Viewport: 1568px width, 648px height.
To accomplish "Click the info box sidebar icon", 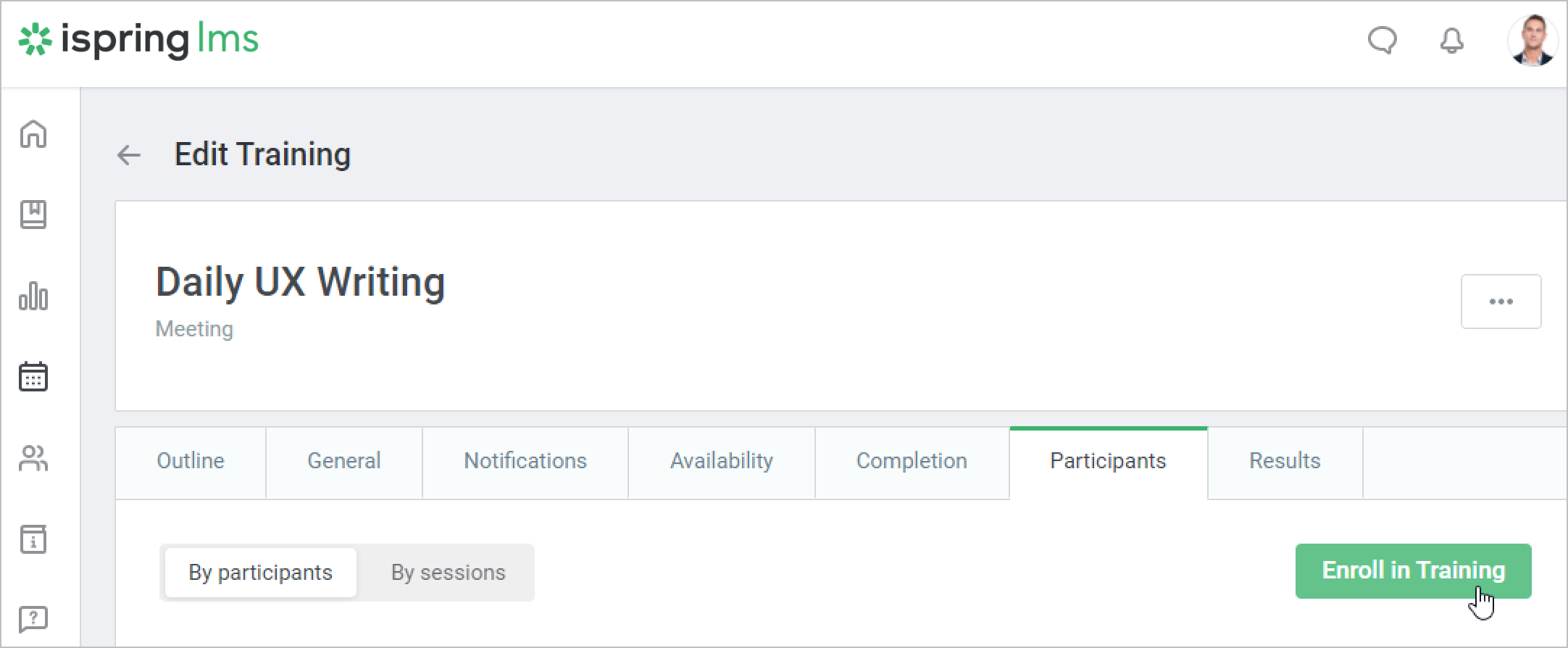I will [x=33, y=539].
